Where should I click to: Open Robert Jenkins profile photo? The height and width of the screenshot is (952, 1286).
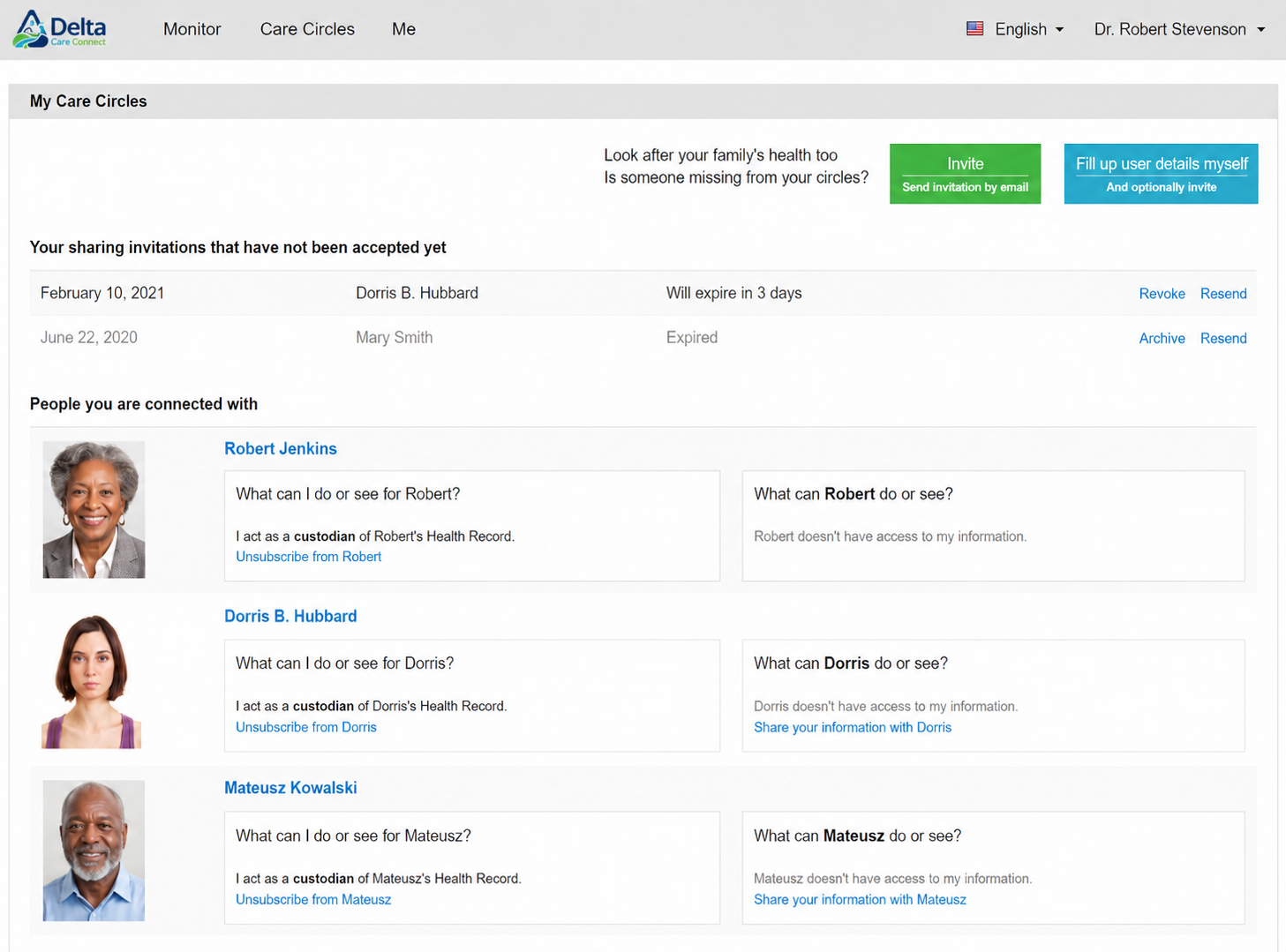point(94,510)
